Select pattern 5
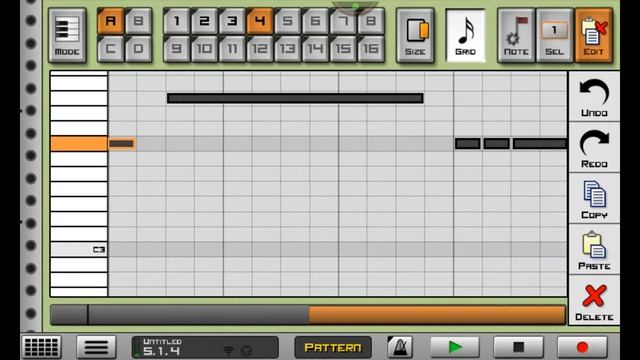 tap(287, 21)
